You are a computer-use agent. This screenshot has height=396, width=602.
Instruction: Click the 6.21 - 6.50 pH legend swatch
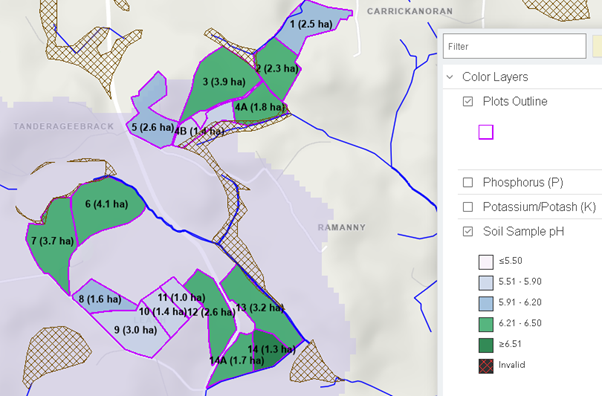point(486,325)
